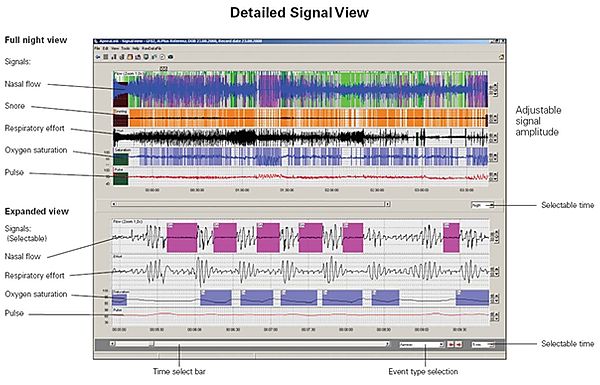Select third blue desaturation block in expanded view
This screenshot has width=600, height=385.
(257, 298)
